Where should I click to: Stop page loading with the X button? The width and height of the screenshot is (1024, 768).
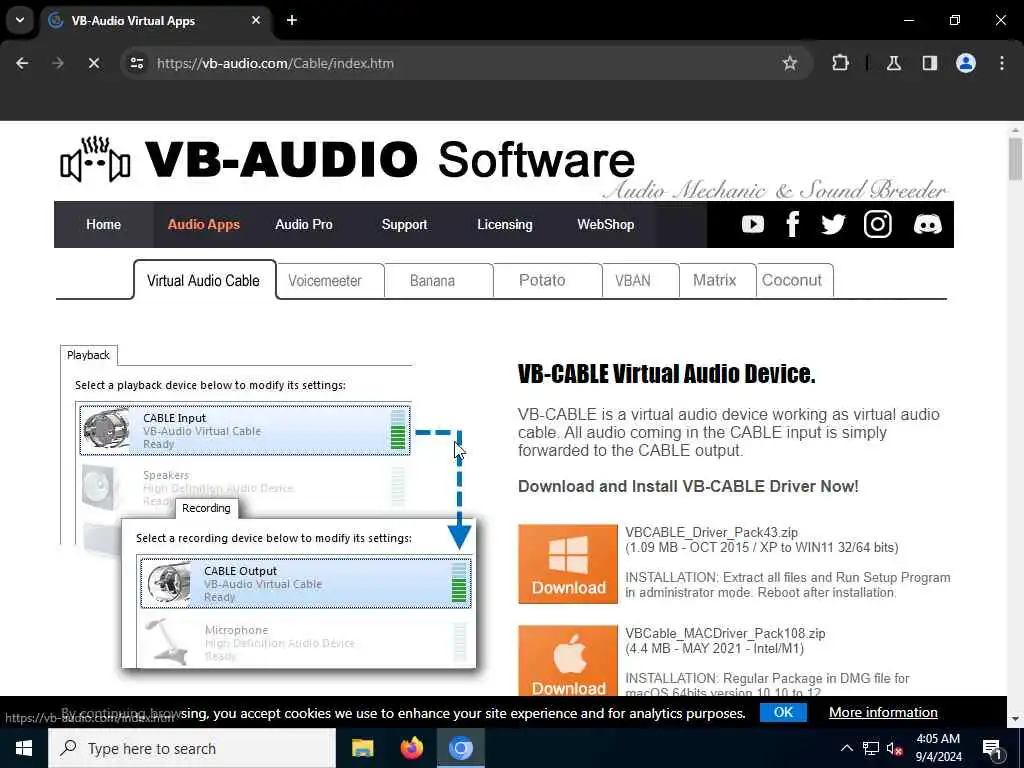93,63
